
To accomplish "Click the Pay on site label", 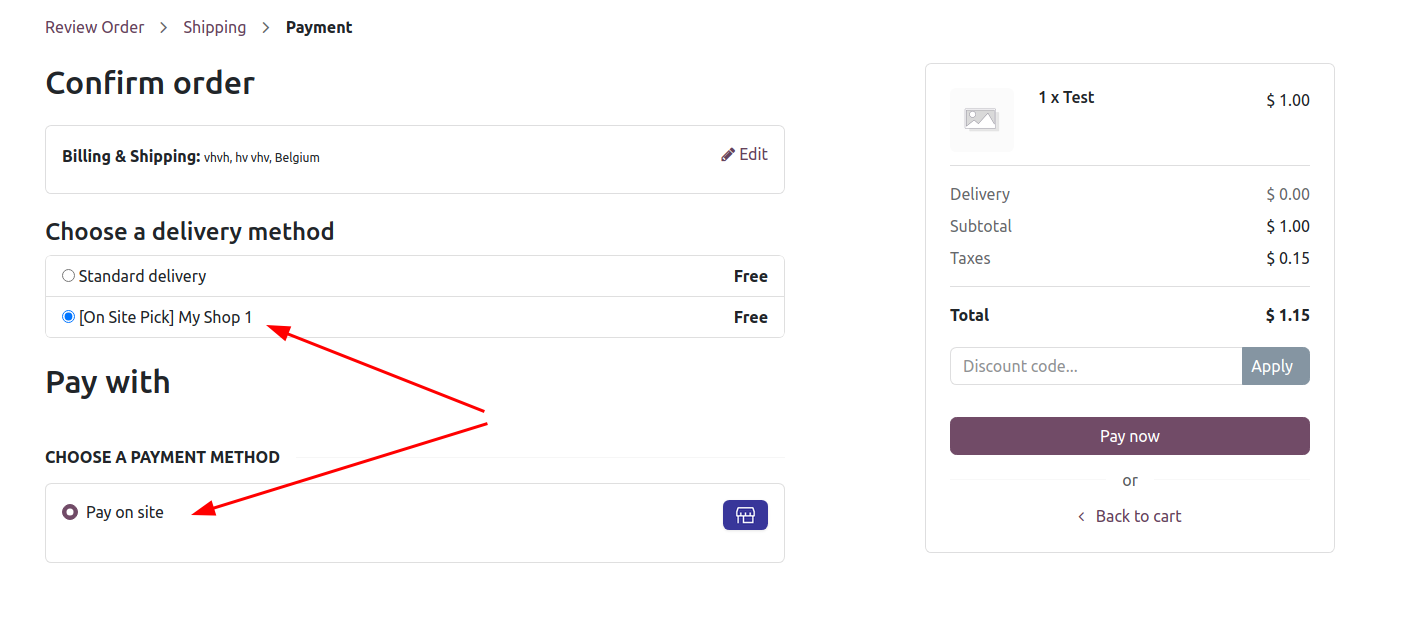I will pyautogui.click(x=125, y=512).
